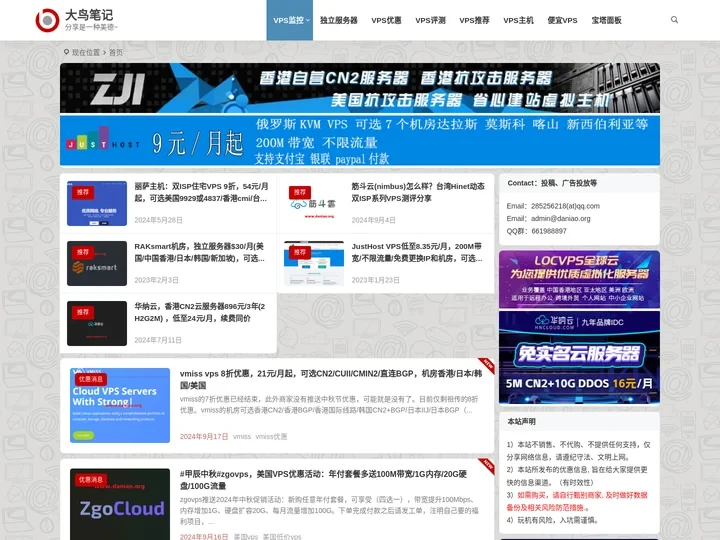Click 首页 breadcrumb link
Viewport: 720px width, 540px height.
[x=116, y=52]
